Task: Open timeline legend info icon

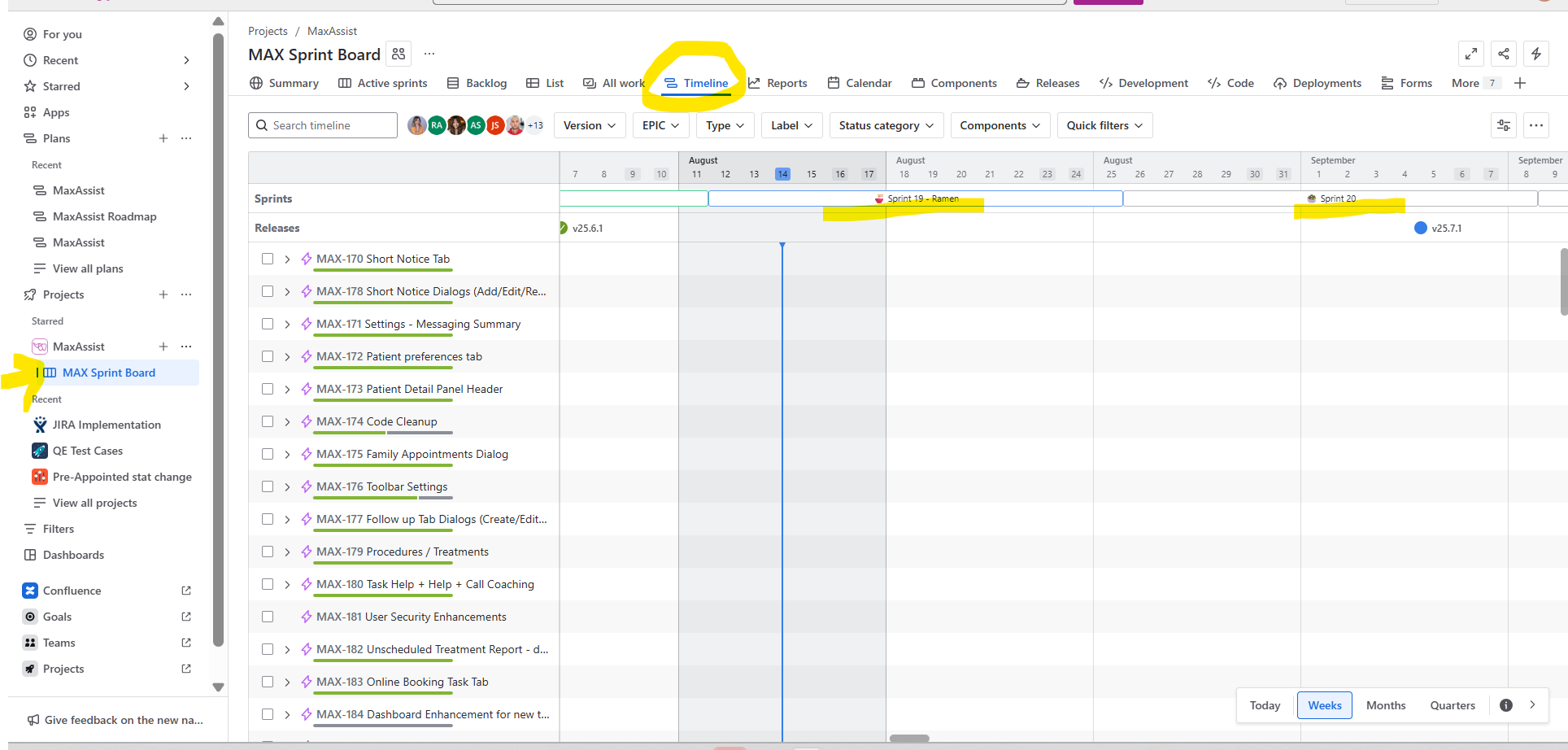Action: pos(1506,705)
